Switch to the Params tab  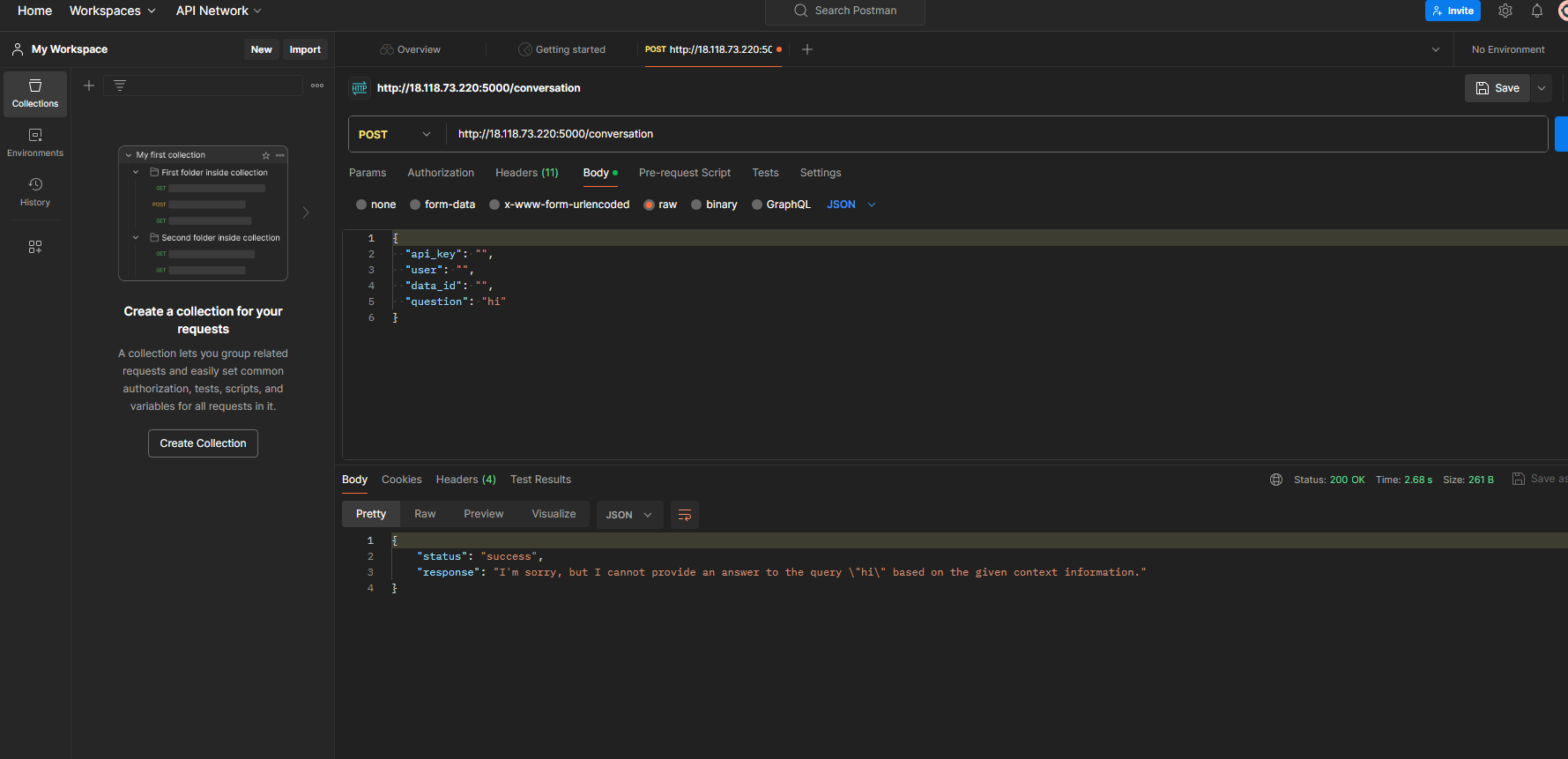(368, 173)
